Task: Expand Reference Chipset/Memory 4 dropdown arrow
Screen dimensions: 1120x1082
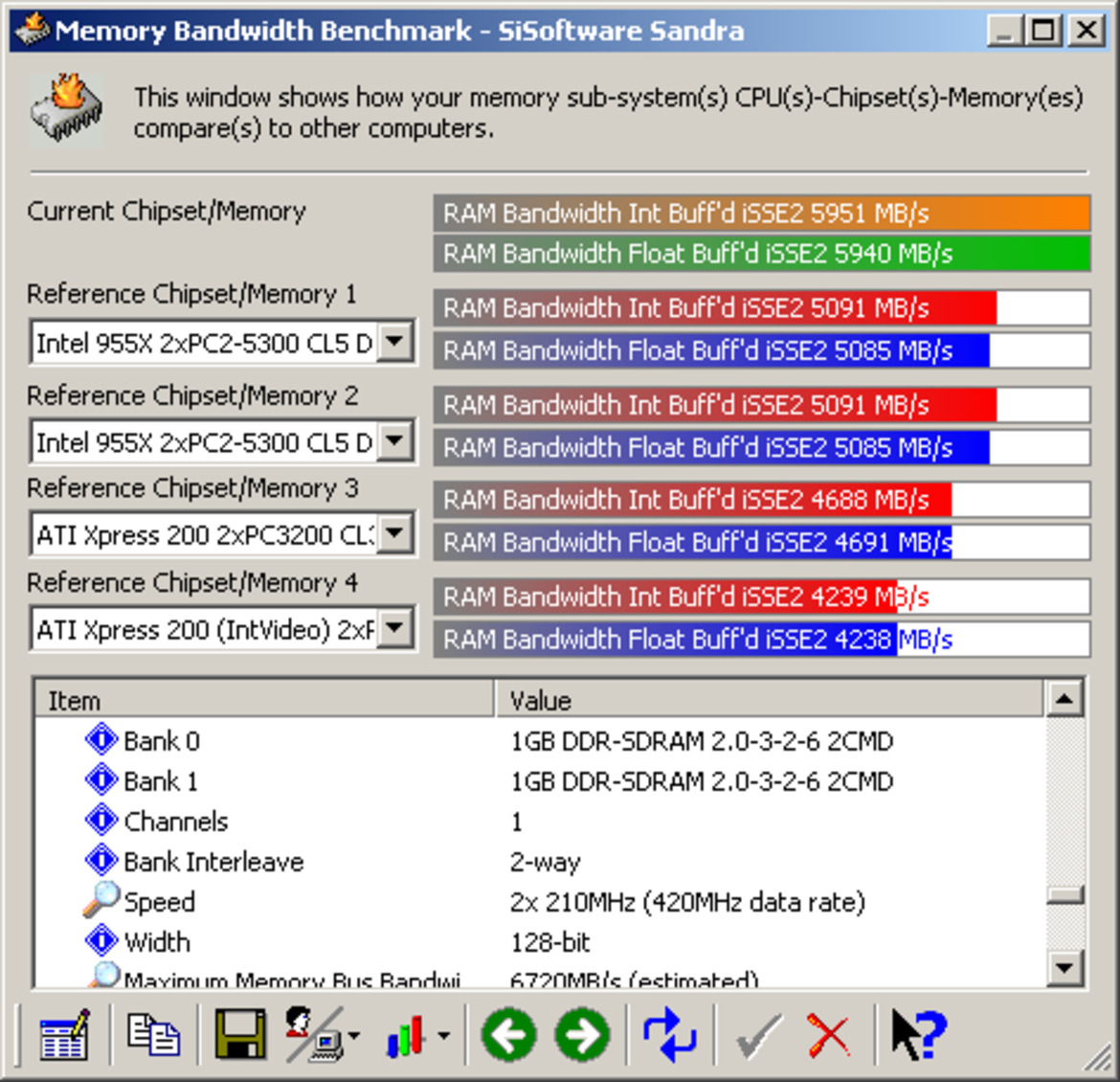Action: 395,628
